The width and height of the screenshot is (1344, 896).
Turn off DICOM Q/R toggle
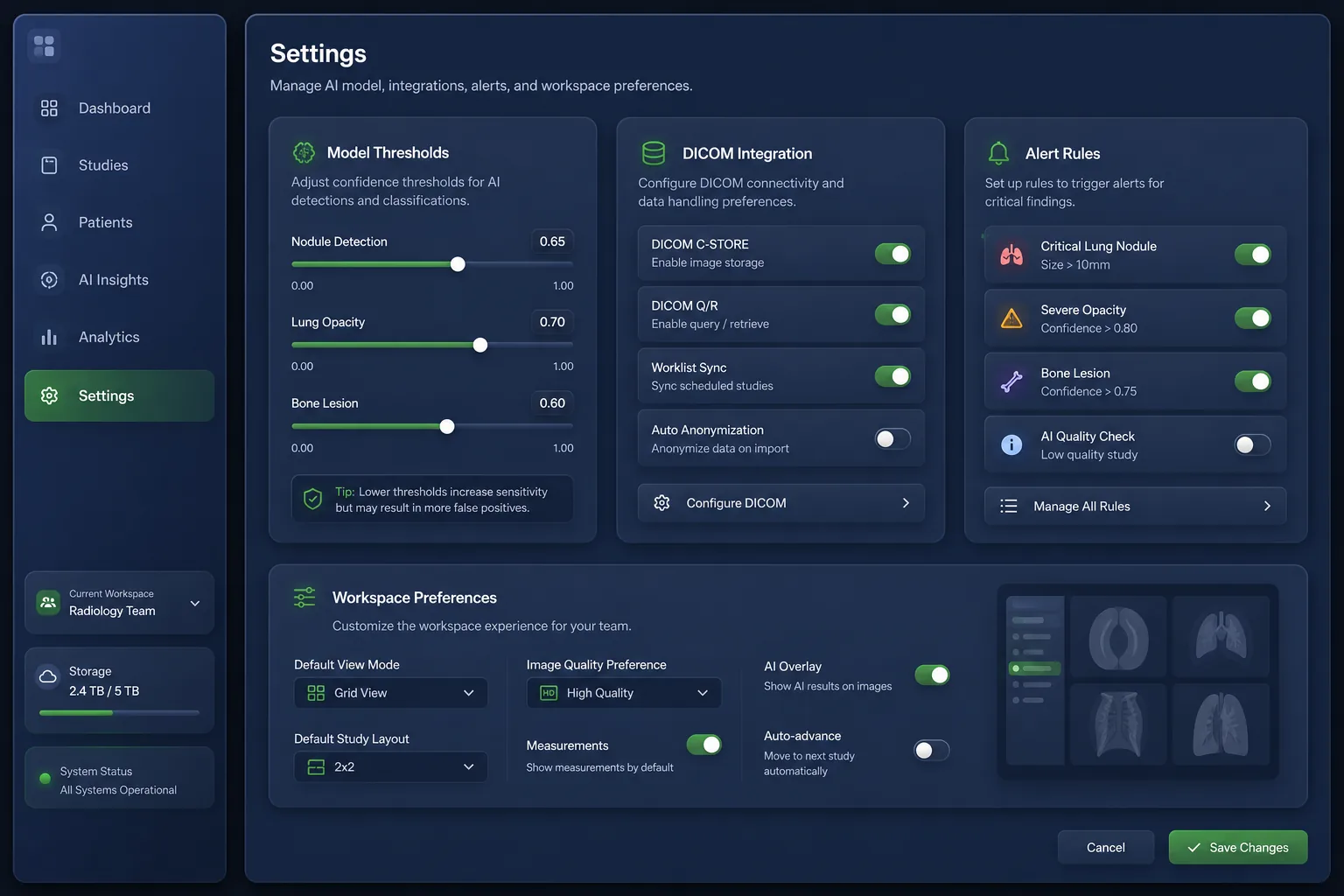coord(892,314)
